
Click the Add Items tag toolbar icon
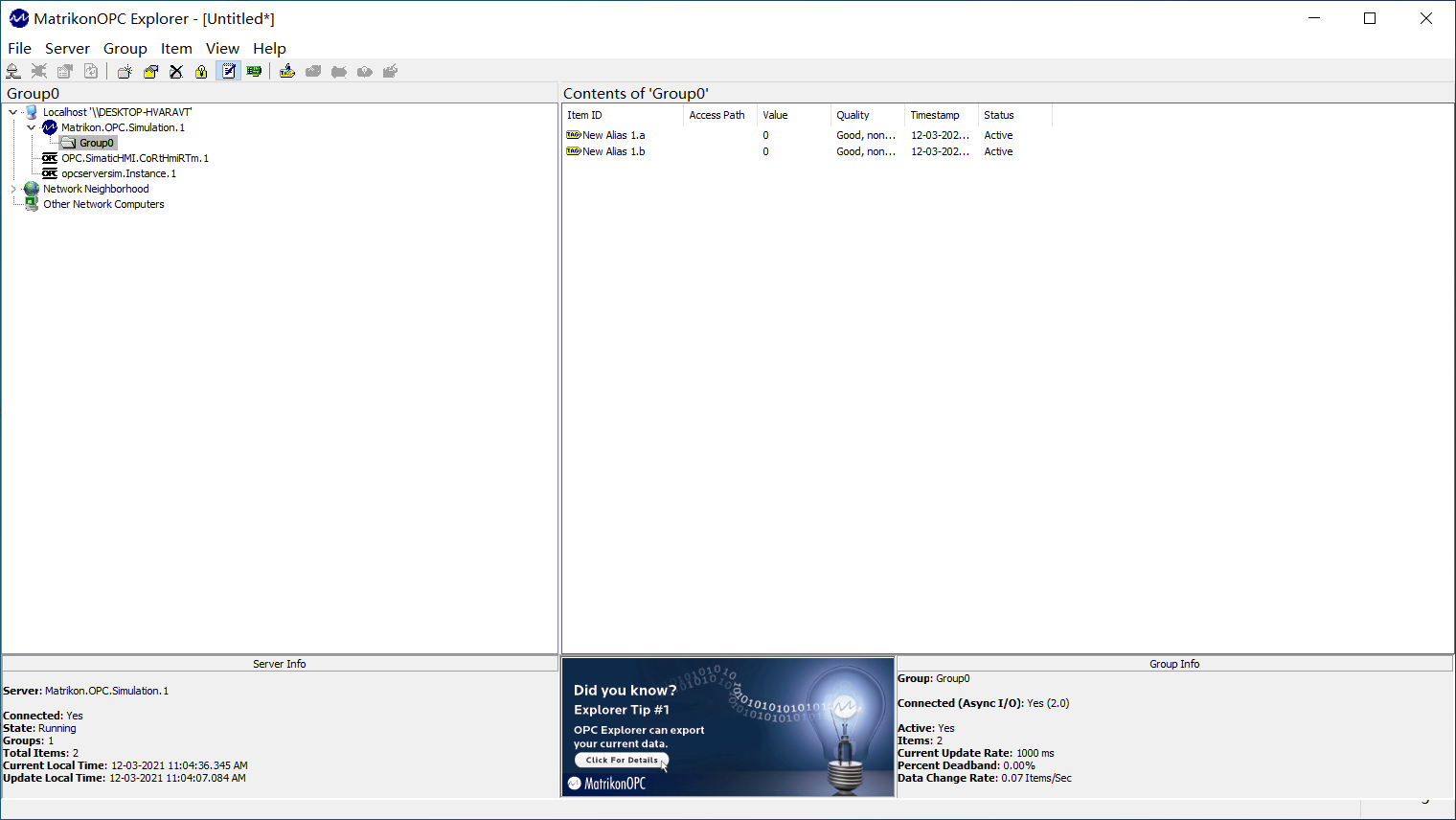(287, 71)
